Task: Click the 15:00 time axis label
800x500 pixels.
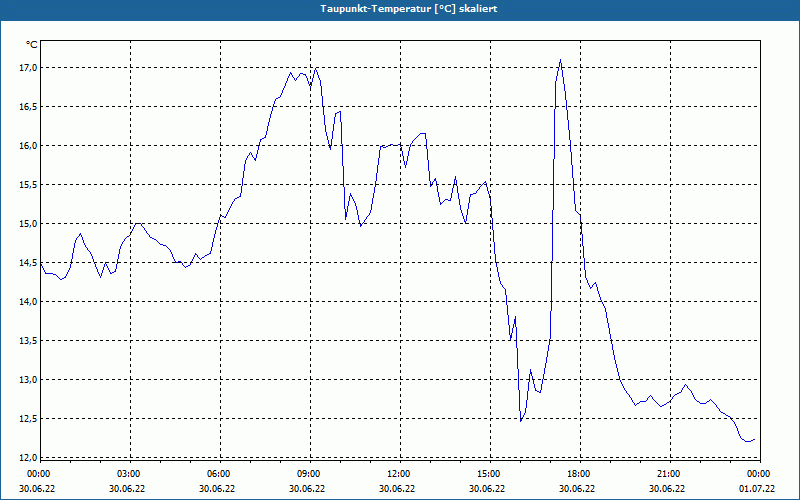Action: click(489, 474)
